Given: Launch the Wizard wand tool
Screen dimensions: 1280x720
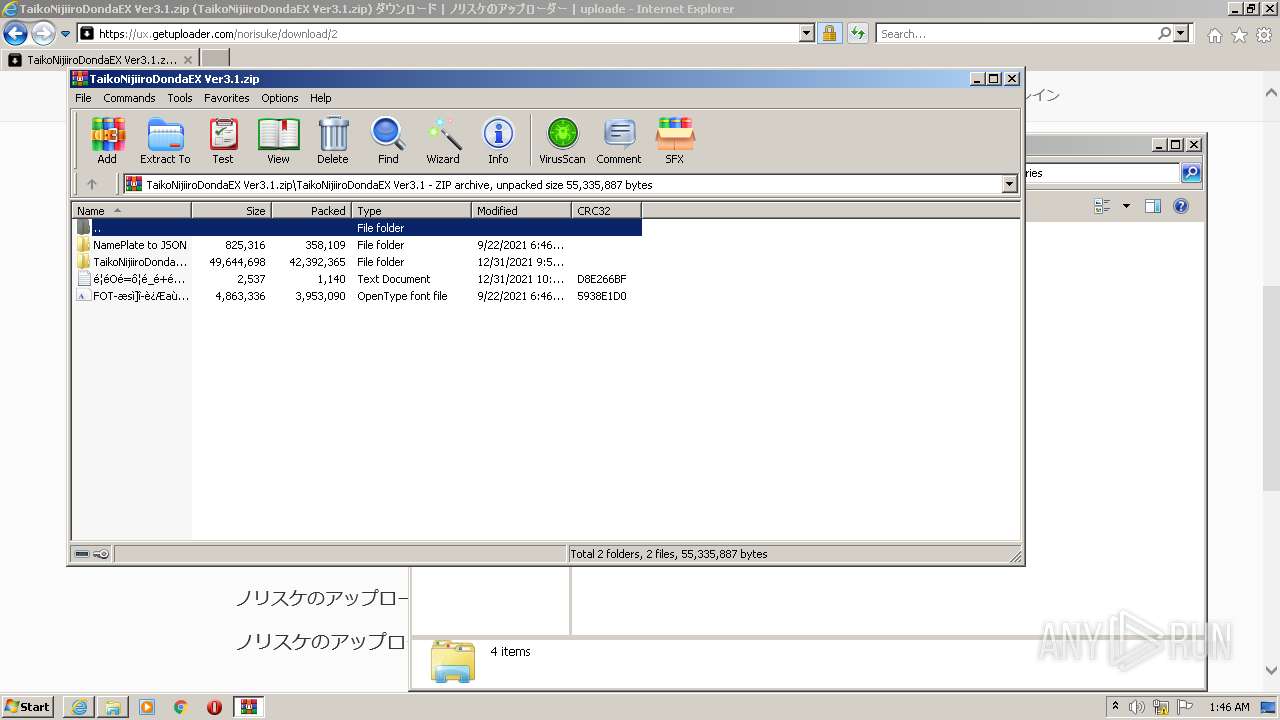Looking at the screenshot, I should (443, 140).
